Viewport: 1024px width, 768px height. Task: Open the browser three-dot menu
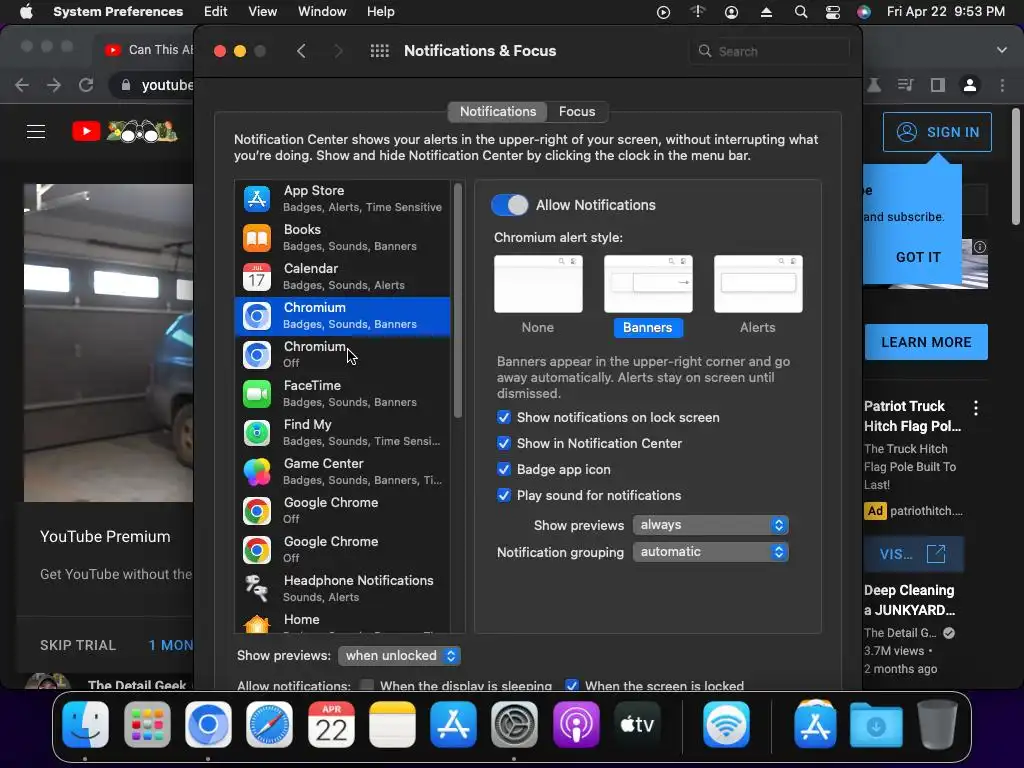[x=1002, y=85]
